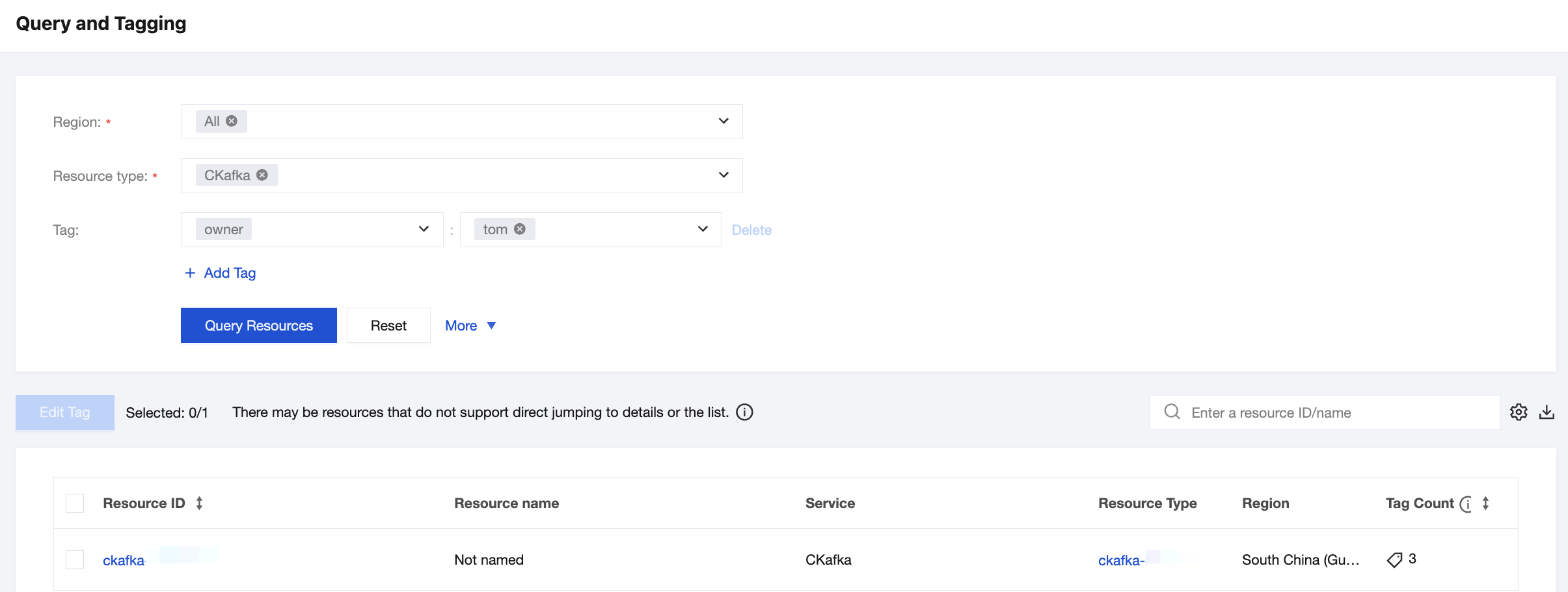Screen dimensions: 1568x592
Task: Expand the Region dropdown
Action: click(723, 121)
